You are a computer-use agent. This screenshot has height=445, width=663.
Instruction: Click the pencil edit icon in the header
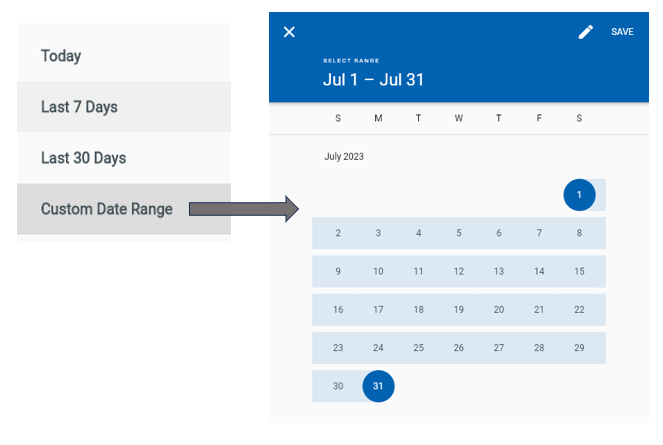(x=586, y=32)
